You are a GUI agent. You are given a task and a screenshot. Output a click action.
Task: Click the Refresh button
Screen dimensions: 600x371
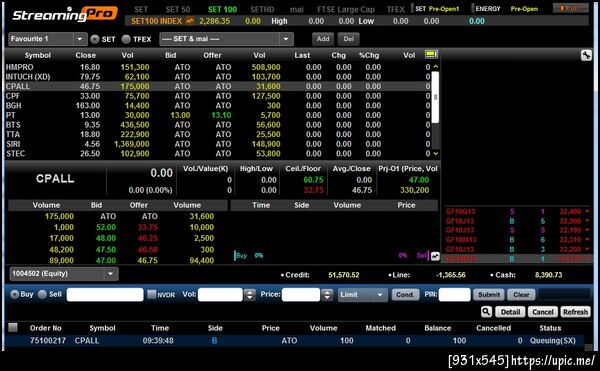[575, 312]
